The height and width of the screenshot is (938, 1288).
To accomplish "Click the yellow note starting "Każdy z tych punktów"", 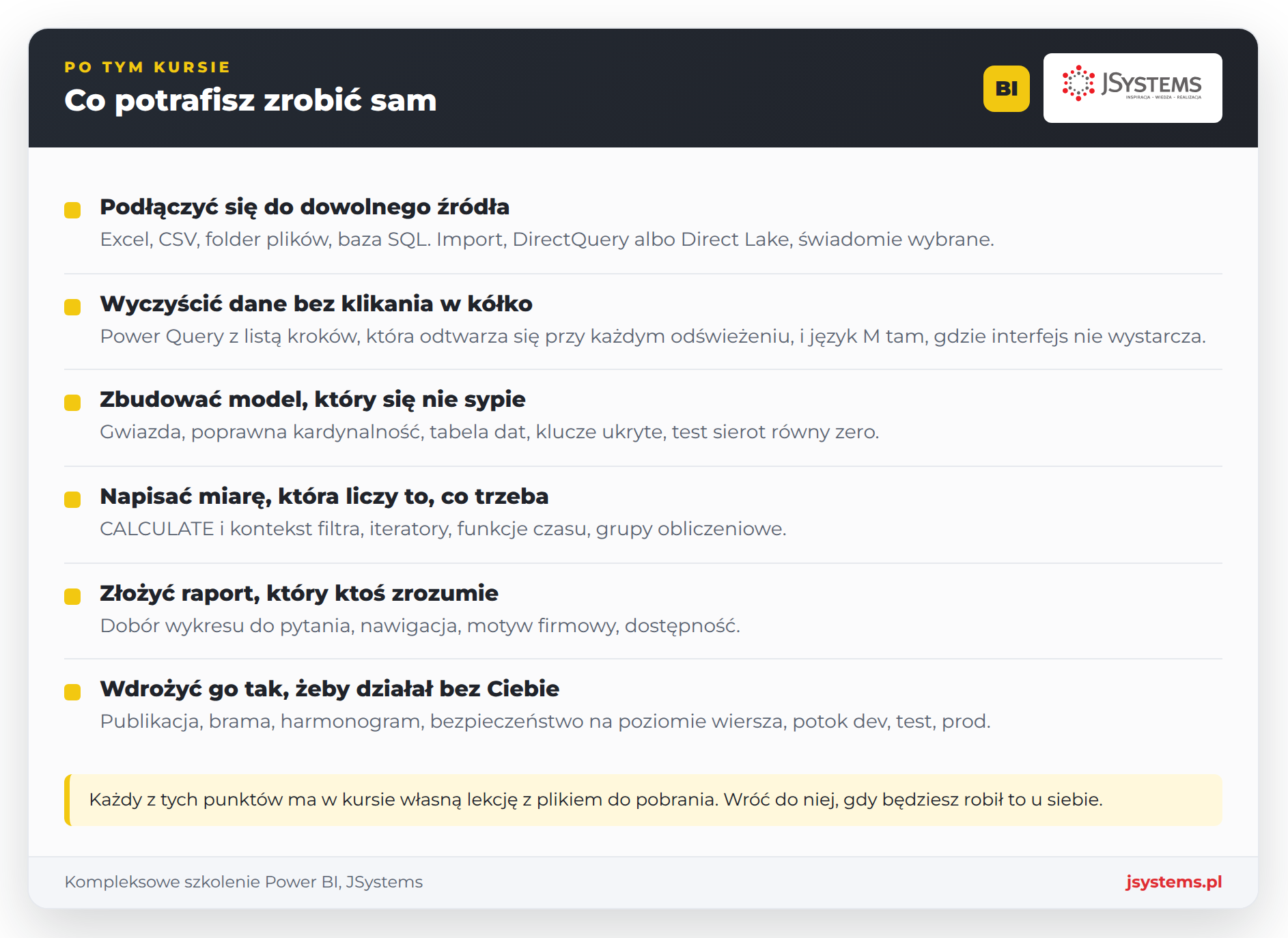I will 643,799.
